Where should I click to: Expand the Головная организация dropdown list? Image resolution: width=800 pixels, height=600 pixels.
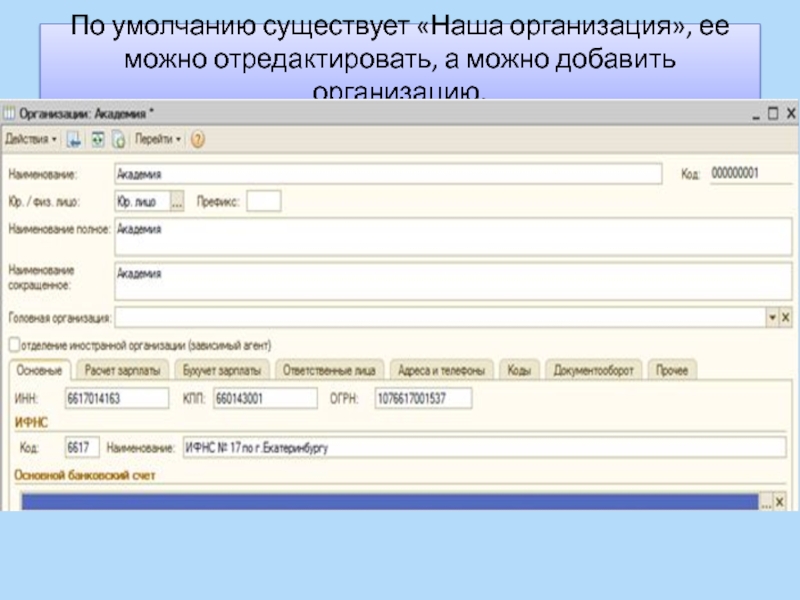(771, 317)
